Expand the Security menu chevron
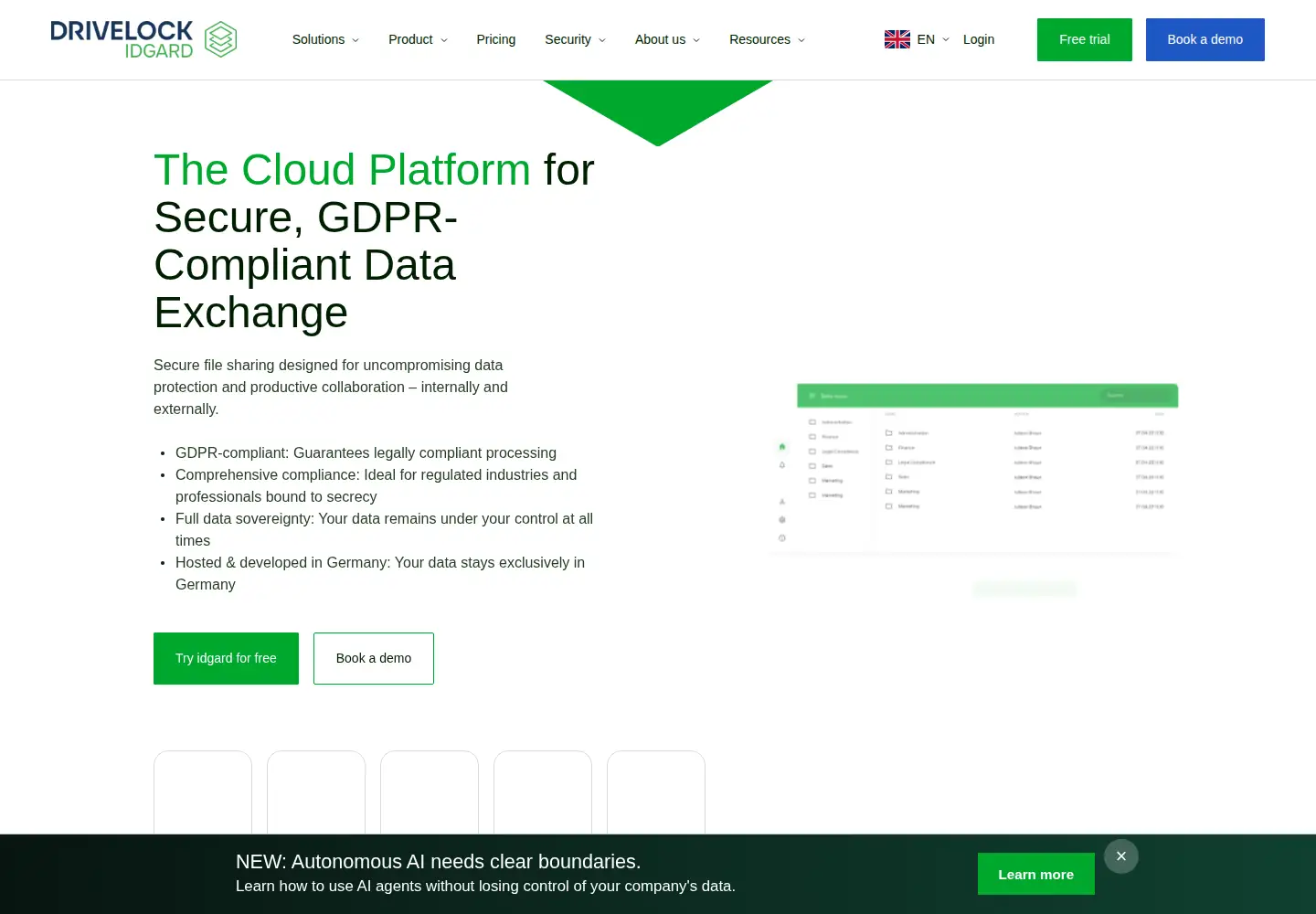Image resolution: width=1316 pixels, height=914 pixels. [x=602, y=40]
